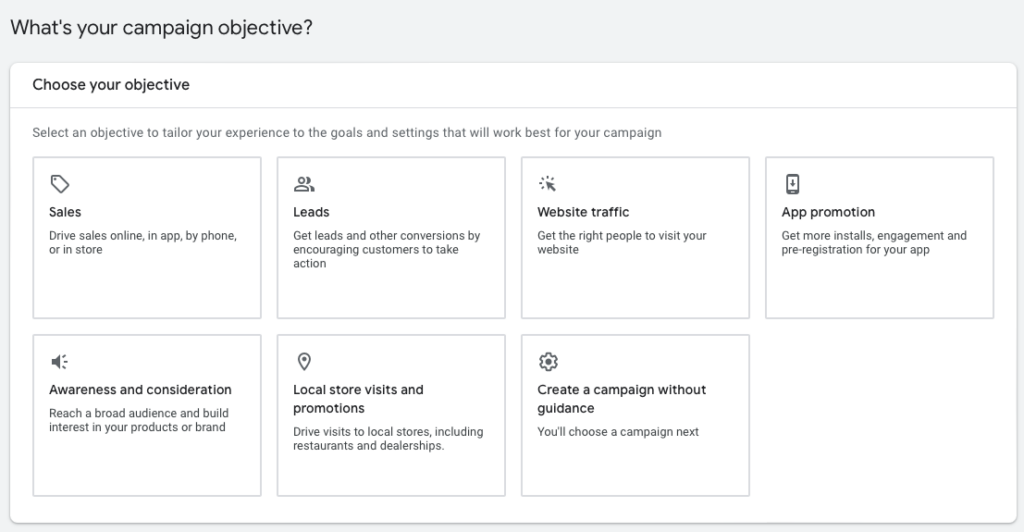Click 'Get leads and other conversions' description
The height and width of the screenshot is (532, 1024).
(387, 249)
